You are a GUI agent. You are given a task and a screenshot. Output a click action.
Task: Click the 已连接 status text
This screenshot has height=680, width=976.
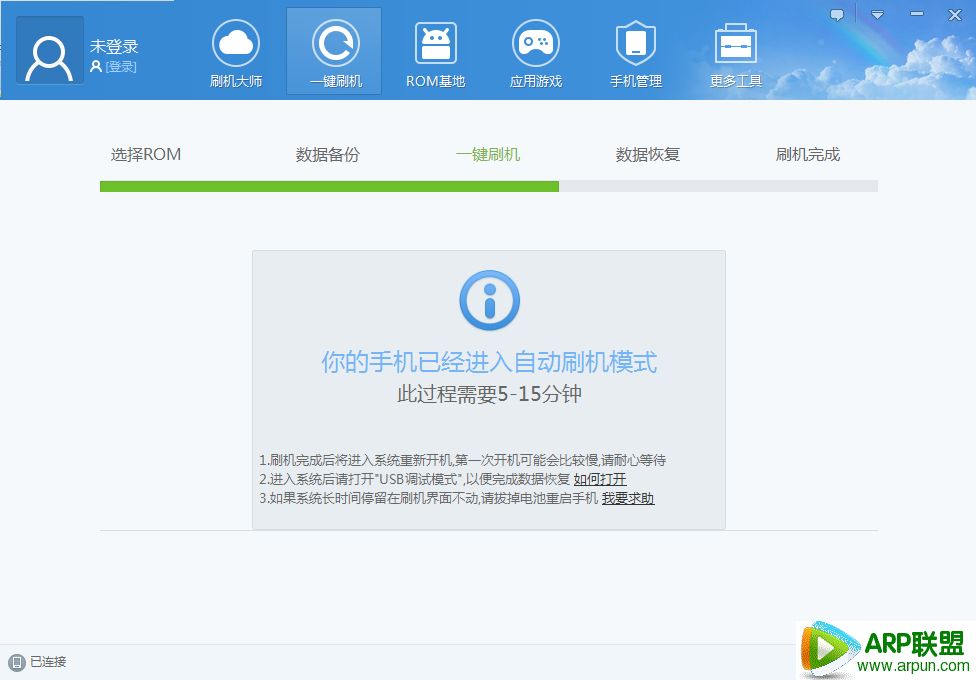pyautogui.click(x=48, y=662)
